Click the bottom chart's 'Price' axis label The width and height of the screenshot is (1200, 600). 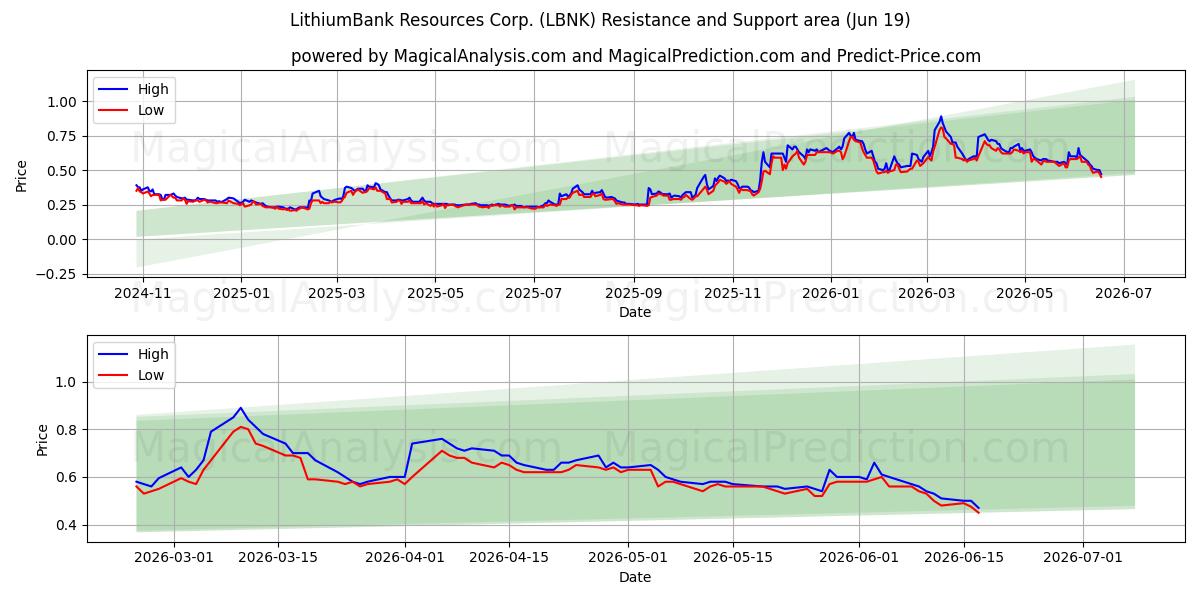click(x=42, y=439)
